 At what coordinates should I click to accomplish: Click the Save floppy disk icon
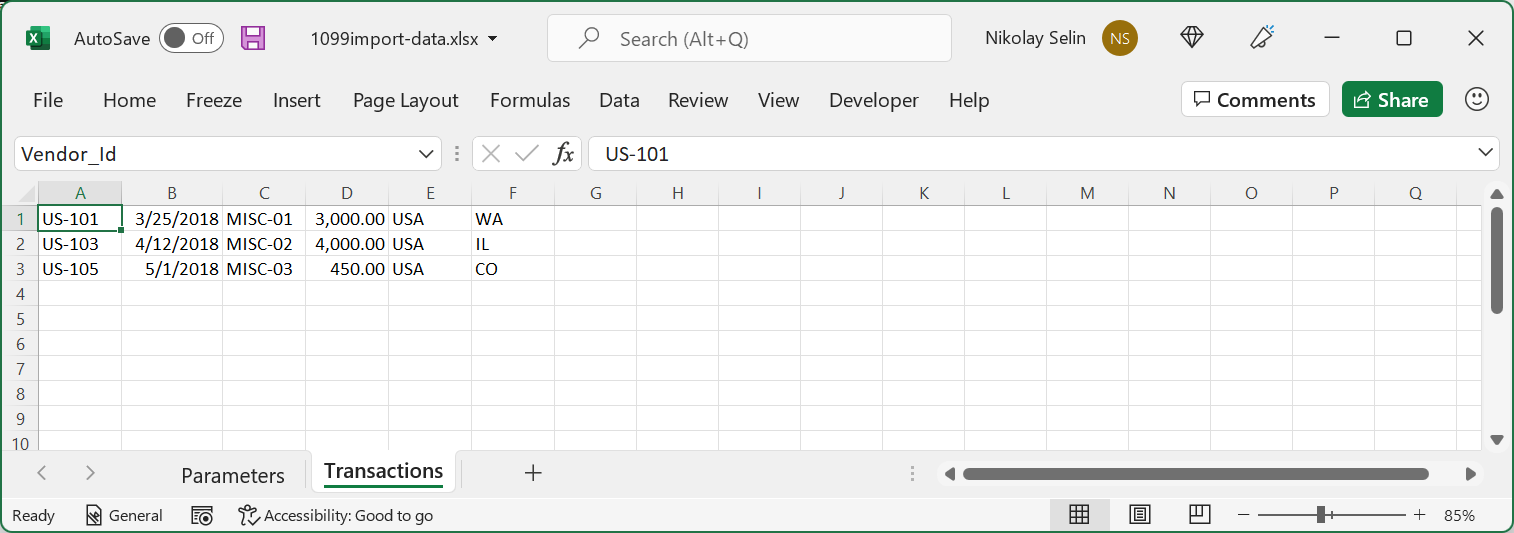point(254,39)
